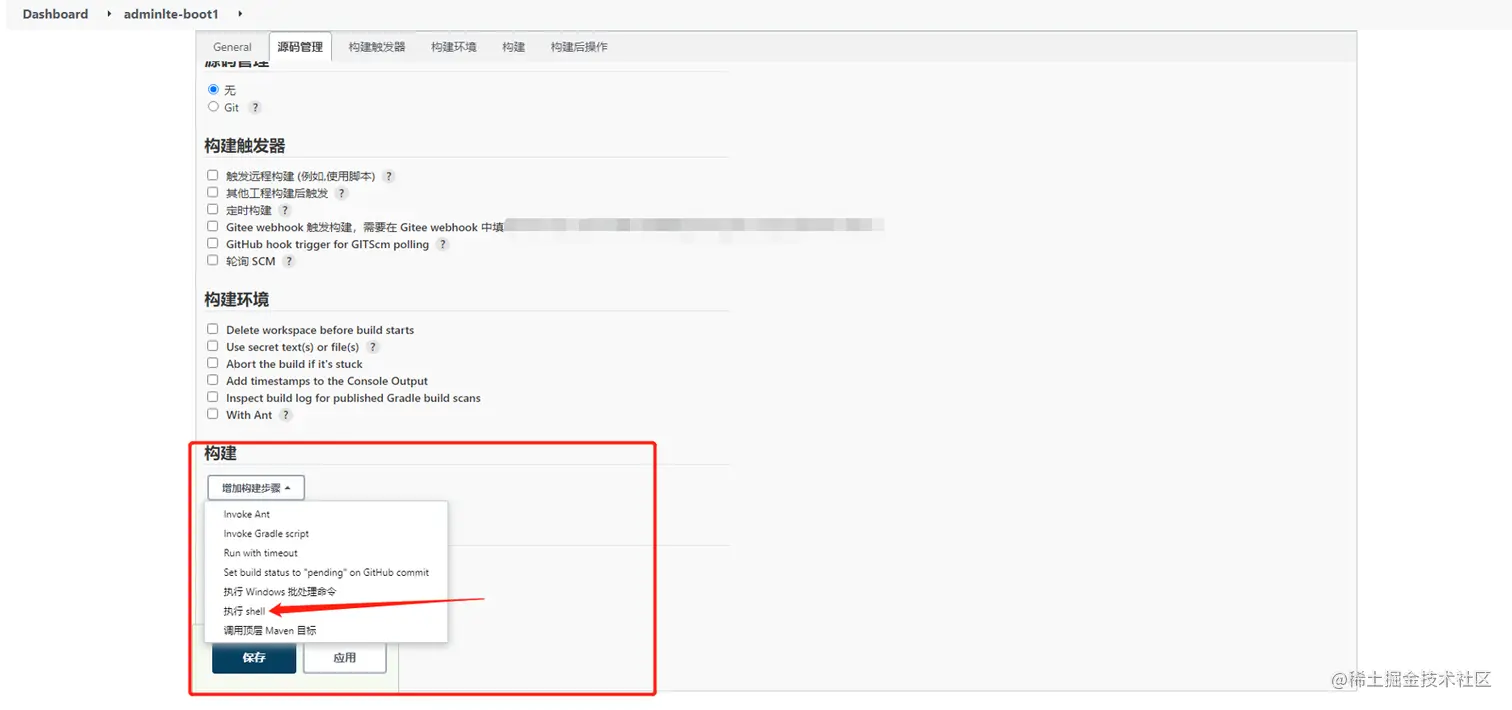Enable Gitee webhook 触发构建 checkbox
1512x710 pixels.
[x=213, y=226]
